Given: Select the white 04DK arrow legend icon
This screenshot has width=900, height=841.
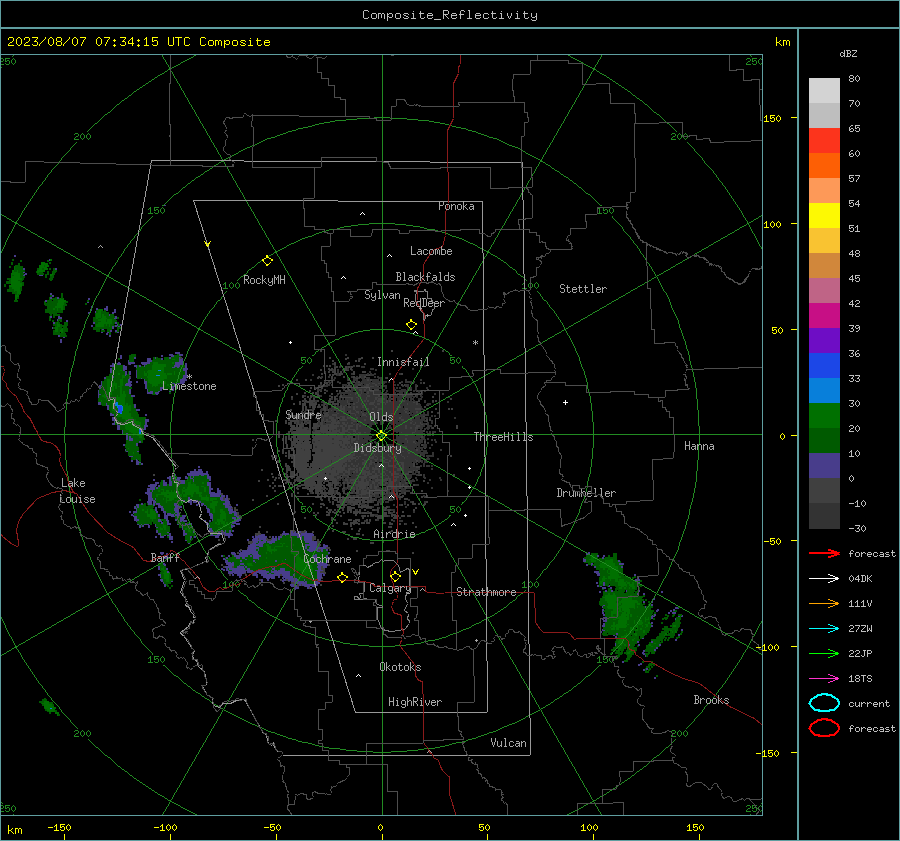Looking at the screenshot, I should pyautogui.click(x=824, y=579).
